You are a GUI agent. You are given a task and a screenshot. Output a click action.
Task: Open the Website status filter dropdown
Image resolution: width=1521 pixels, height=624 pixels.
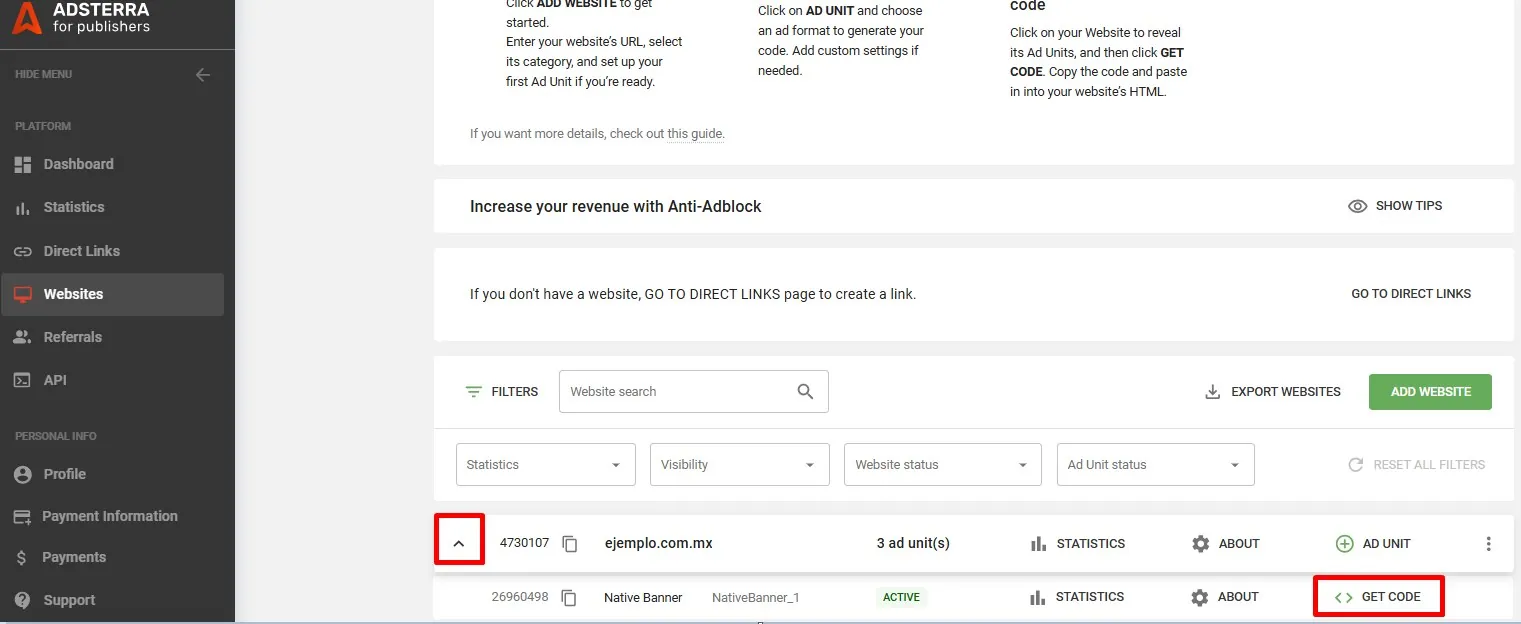pos(941,464)
